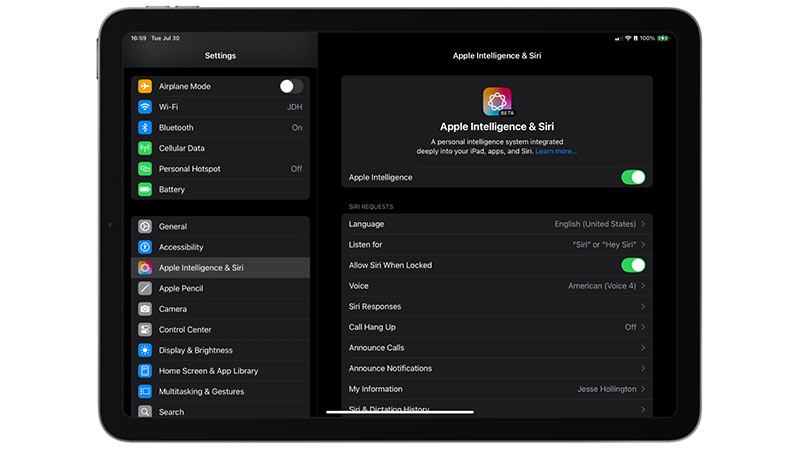Tap the Home Screen & App Library icon
The image size is (800, 450).
click(x=145, y=371)
